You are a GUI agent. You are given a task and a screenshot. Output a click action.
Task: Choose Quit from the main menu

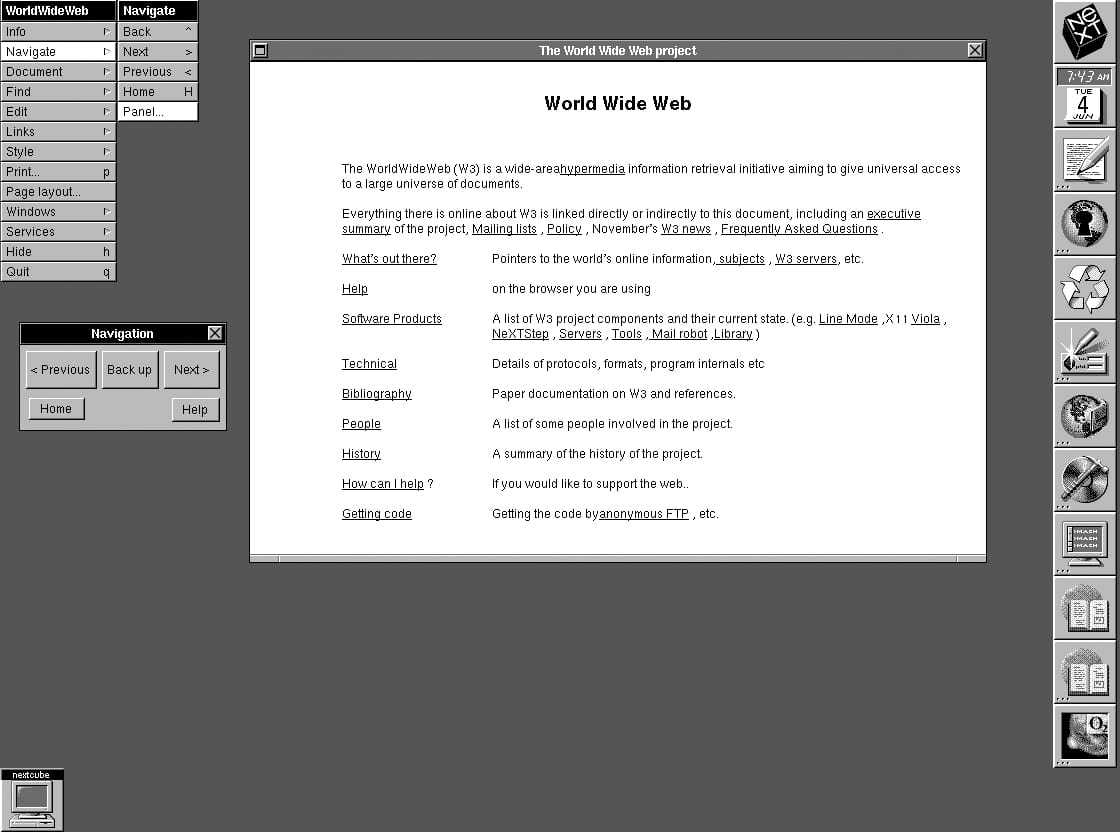[58, 271]
